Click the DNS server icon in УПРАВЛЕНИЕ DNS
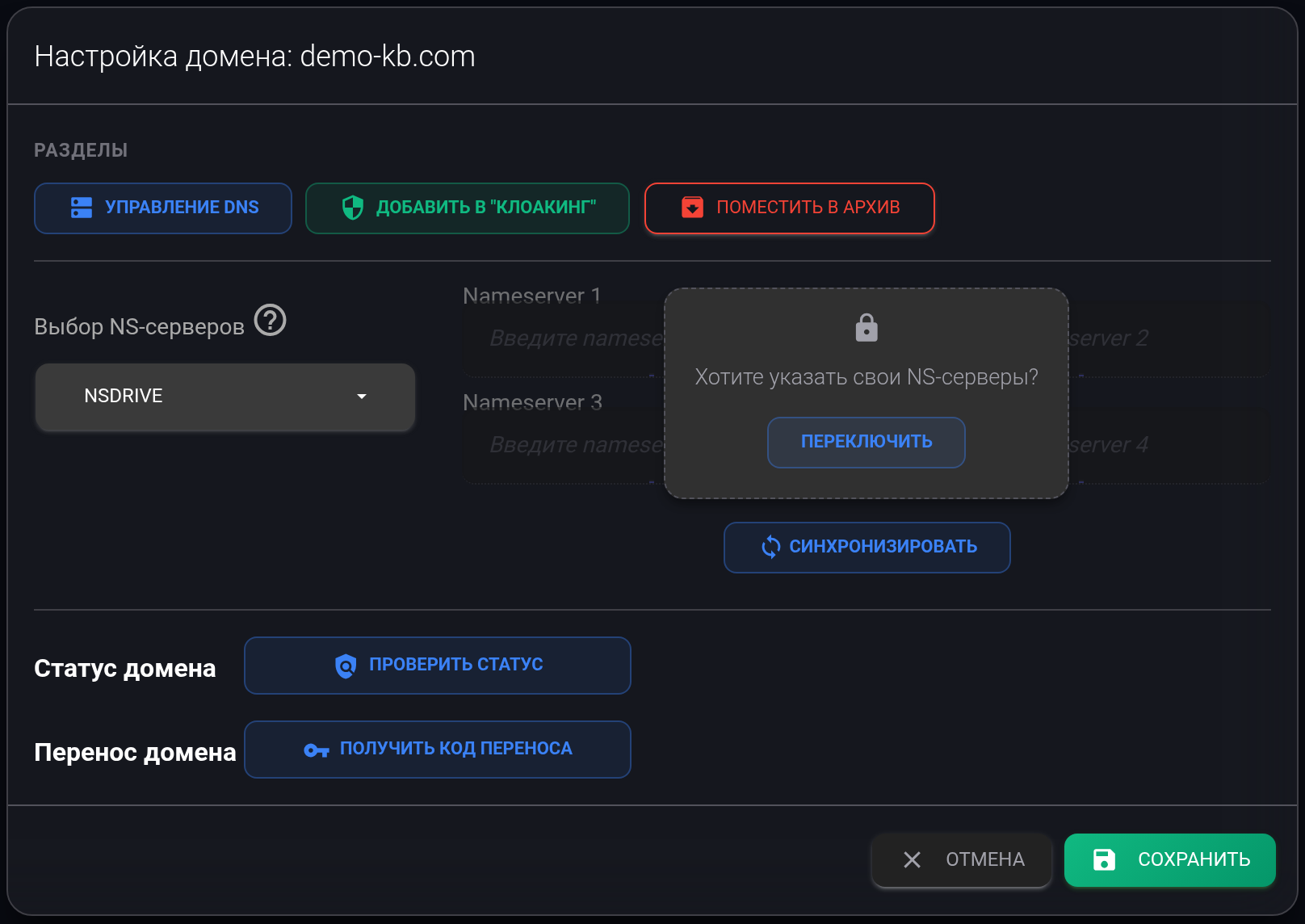 tap(81, 208)
